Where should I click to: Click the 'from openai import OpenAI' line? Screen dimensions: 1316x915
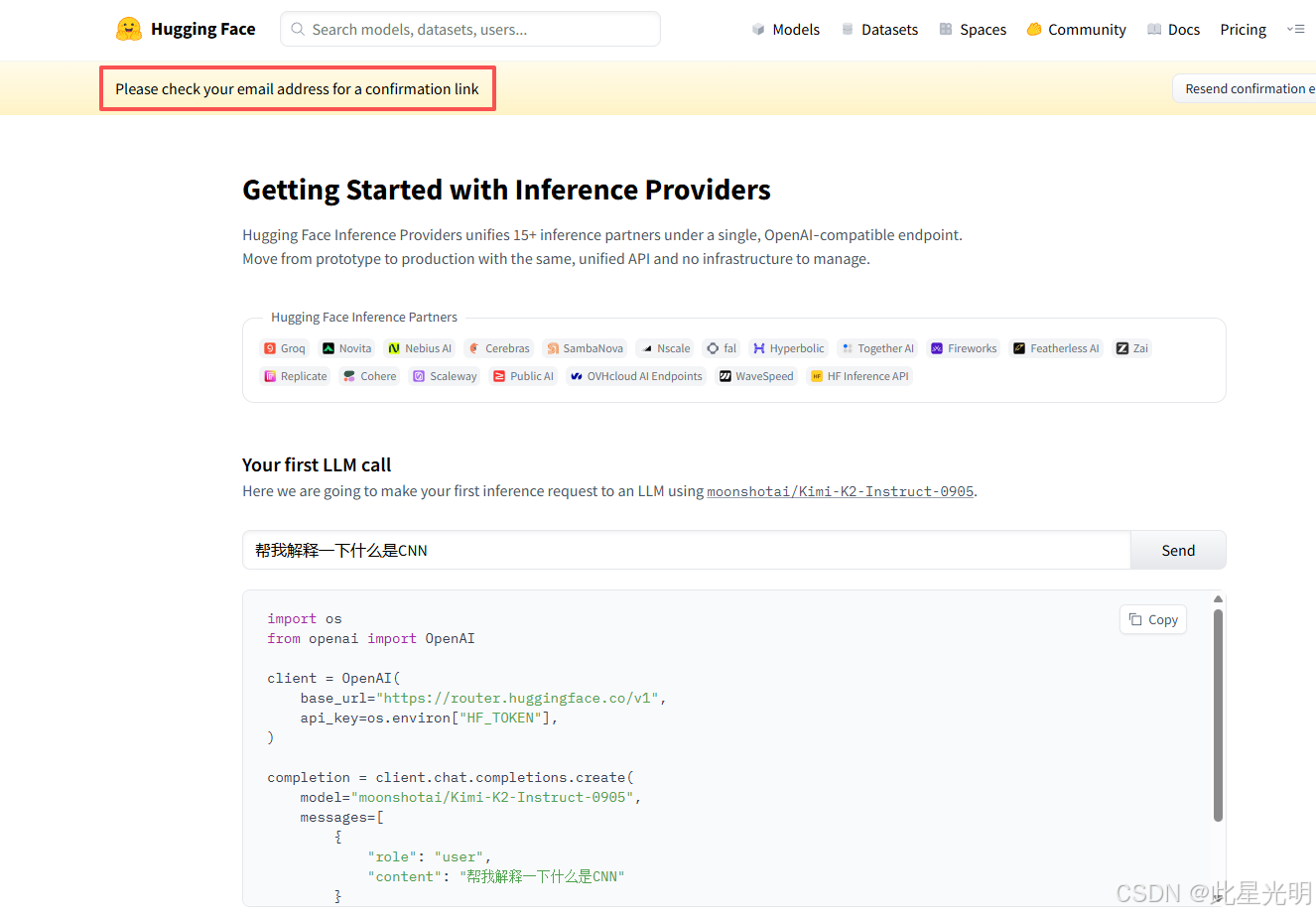[371, 638]
